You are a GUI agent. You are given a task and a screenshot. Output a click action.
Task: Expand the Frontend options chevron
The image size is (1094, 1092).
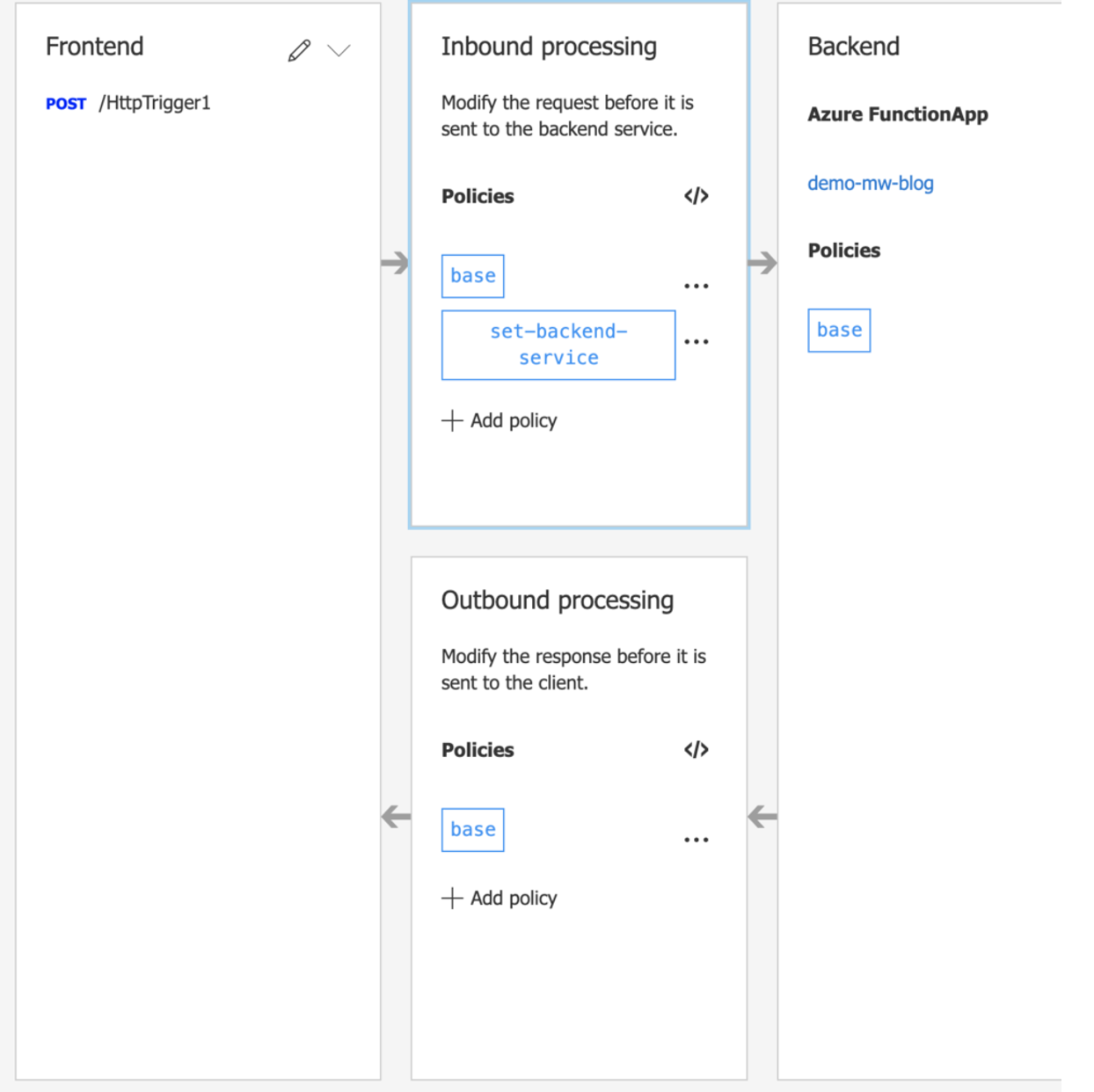pyautogui.click(x=339, y=51)
